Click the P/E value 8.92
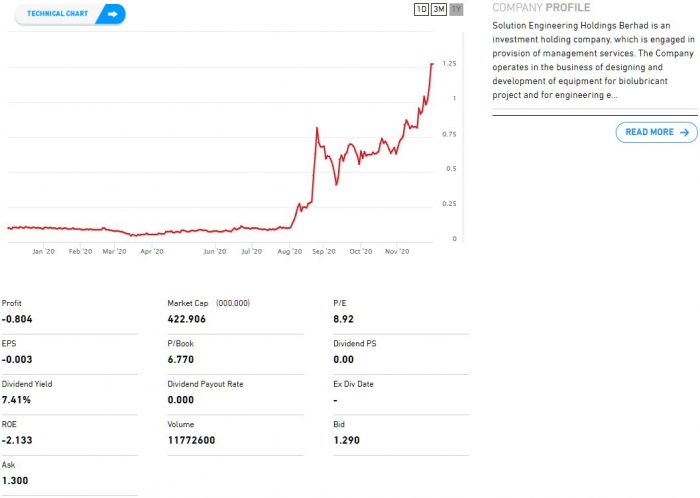Viewport: 700px width, 498px height. tap(343, 319)
